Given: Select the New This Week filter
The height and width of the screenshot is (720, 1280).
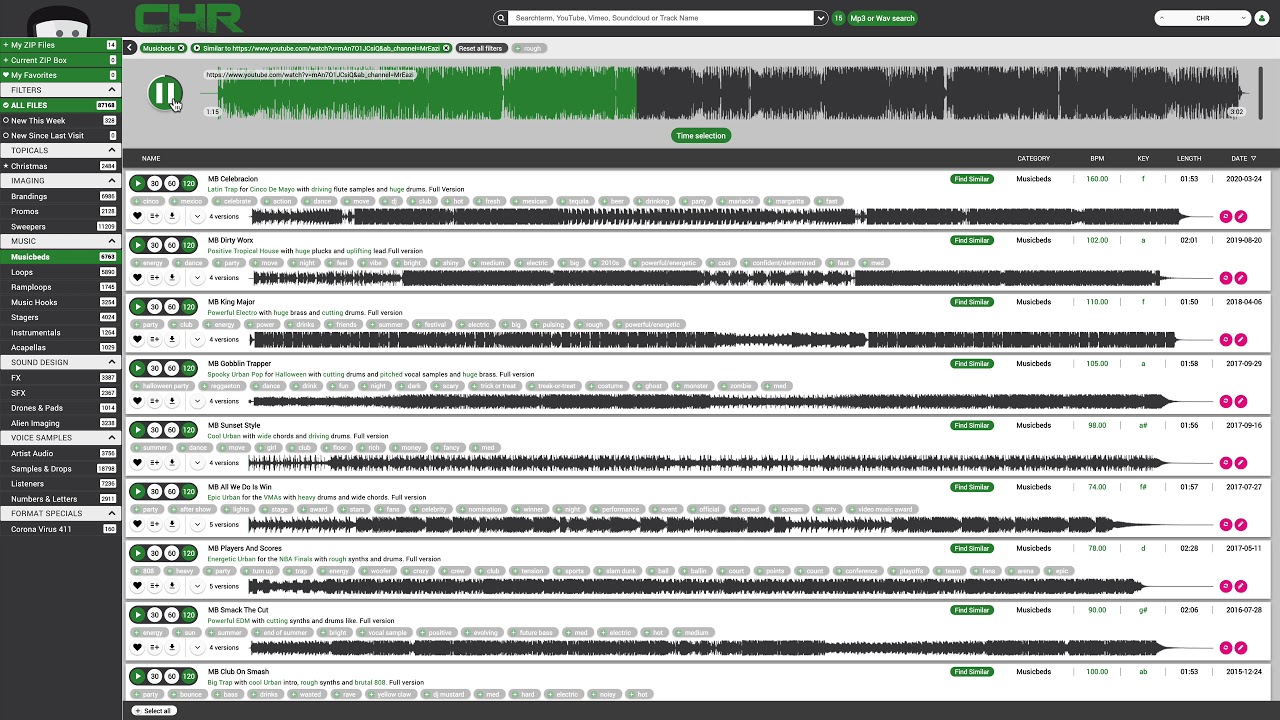Looking at the screenshot, I should pyautogui.click(x=60, y=120).
